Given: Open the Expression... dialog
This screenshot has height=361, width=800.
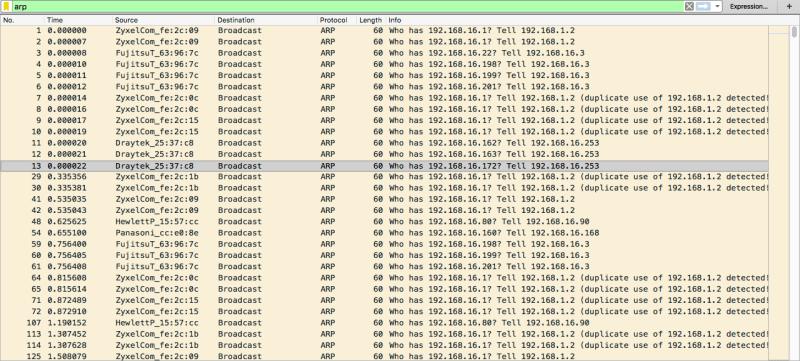Looking at the screenshot, I should [748, 7].
